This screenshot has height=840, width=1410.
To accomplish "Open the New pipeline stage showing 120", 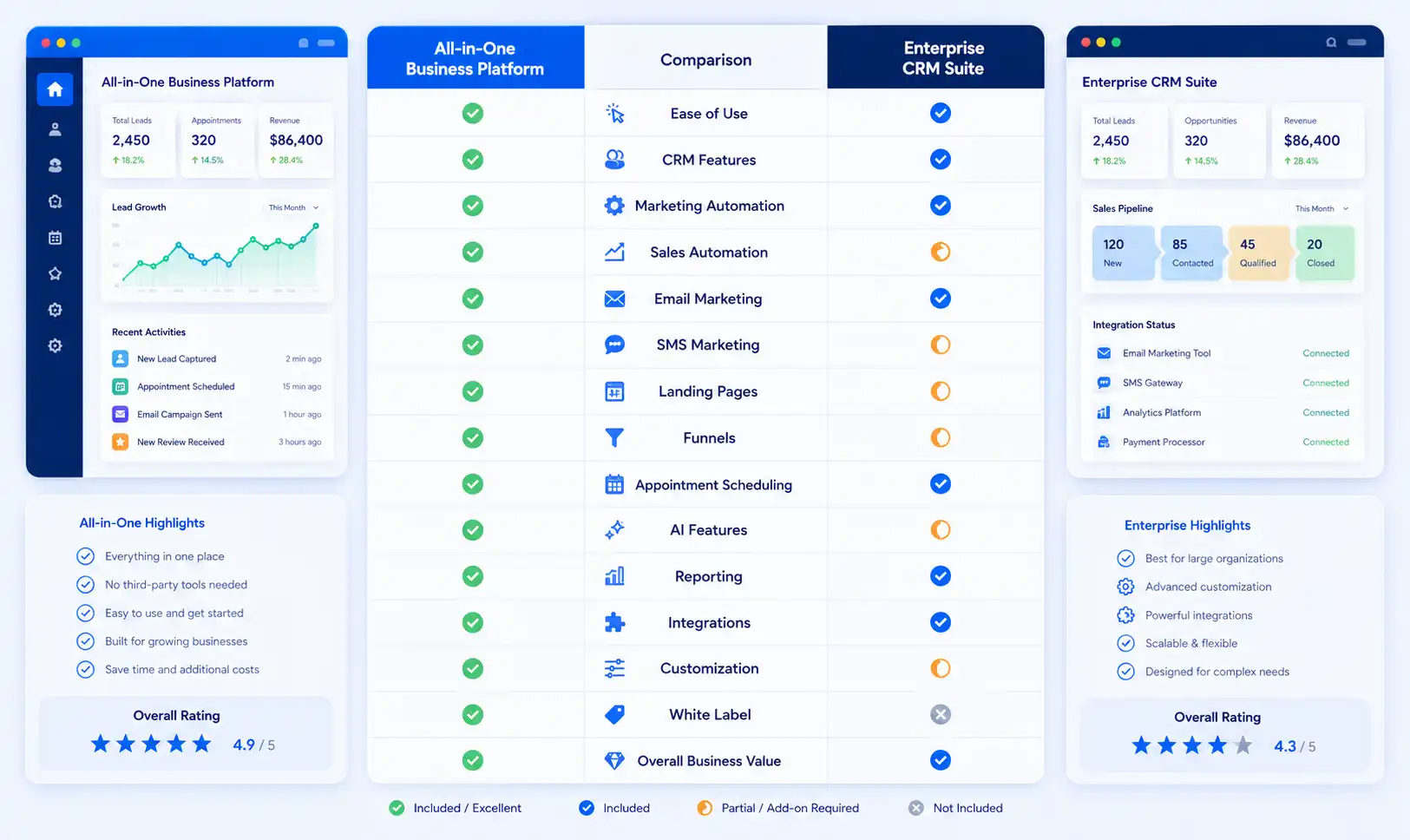I will point(1124,253).
